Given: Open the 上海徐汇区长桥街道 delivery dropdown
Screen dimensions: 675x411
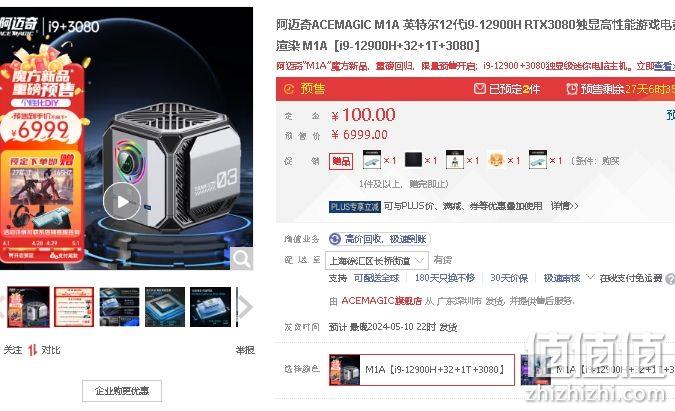Looking at the screenshot, I should click(x=377, y=260).
